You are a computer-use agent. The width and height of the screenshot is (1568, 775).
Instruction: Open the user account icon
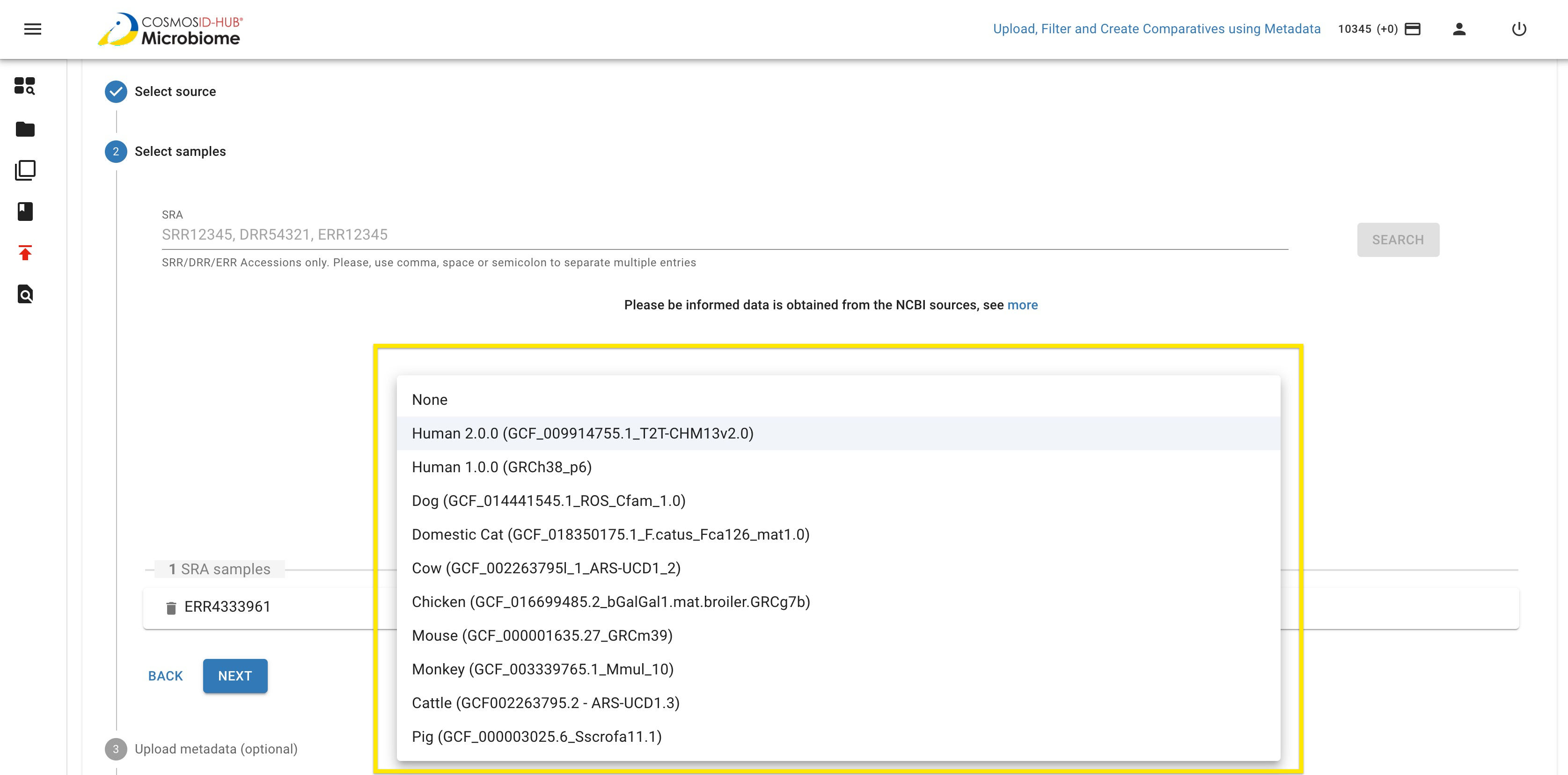1458,29
